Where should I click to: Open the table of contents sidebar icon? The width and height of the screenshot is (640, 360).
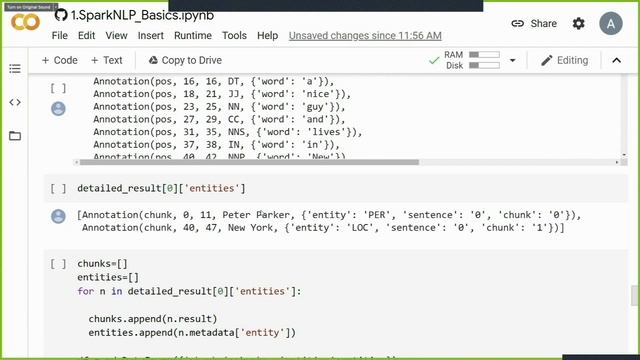point(15,68)
